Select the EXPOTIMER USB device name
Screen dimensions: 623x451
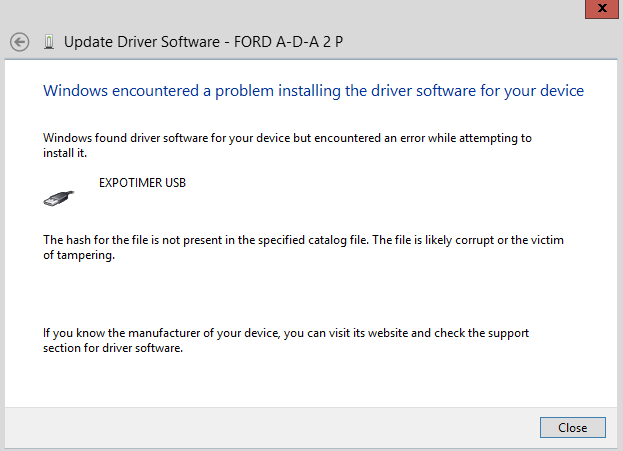click(142, 183)
